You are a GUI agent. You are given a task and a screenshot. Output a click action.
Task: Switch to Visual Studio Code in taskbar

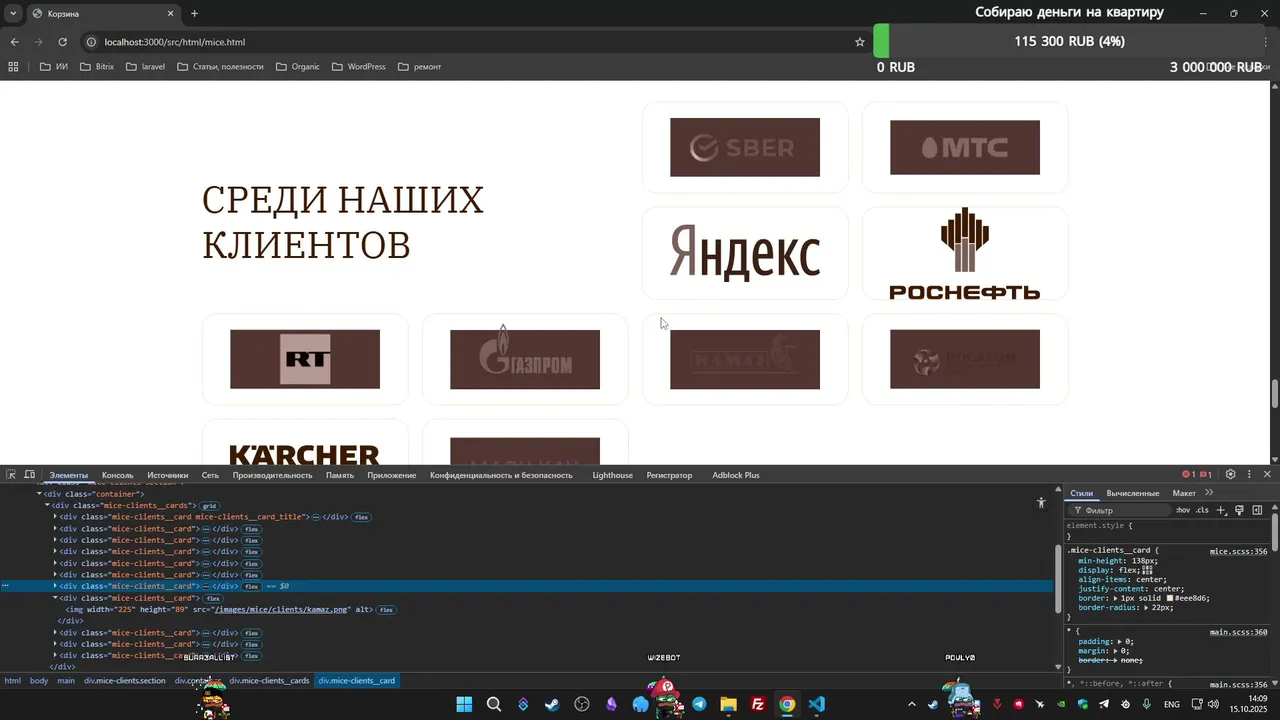point(816,704)
